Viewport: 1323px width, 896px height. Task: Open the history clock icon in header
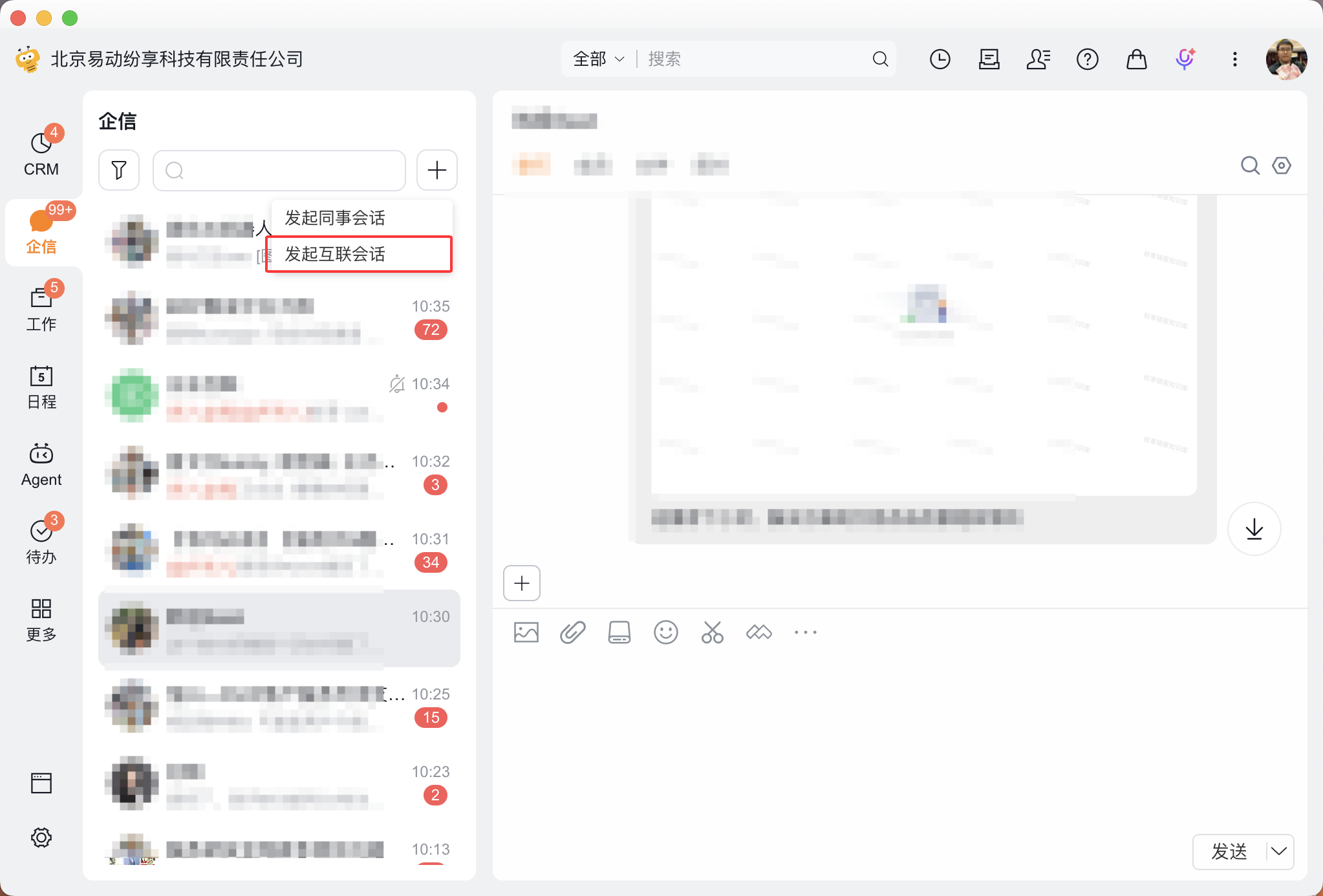pos(940,59)
